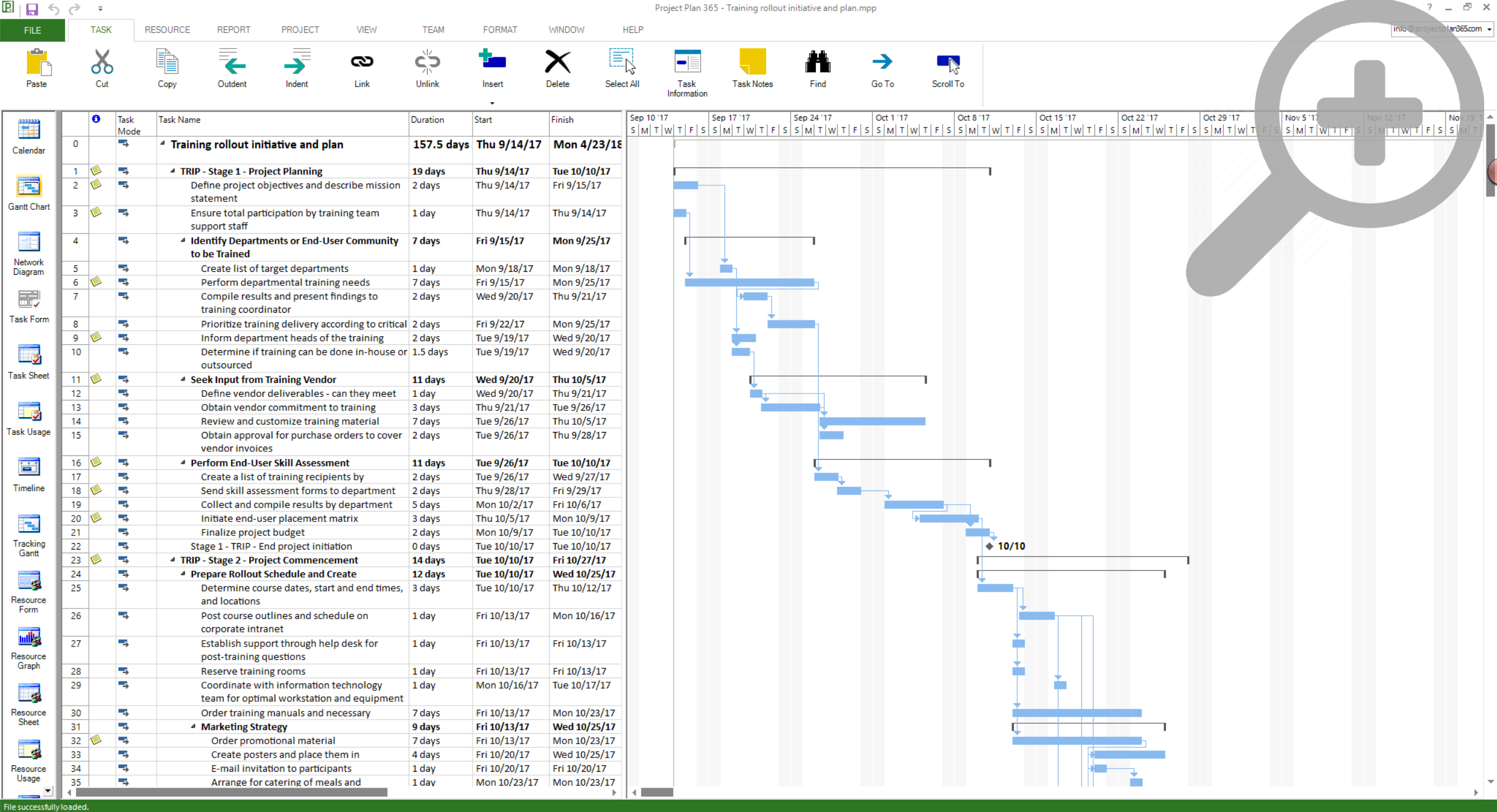Image resolution: width=1497 pixels, height=812 pixels.
Task: Open the HELP tab
Action: [x=633, y=30]
